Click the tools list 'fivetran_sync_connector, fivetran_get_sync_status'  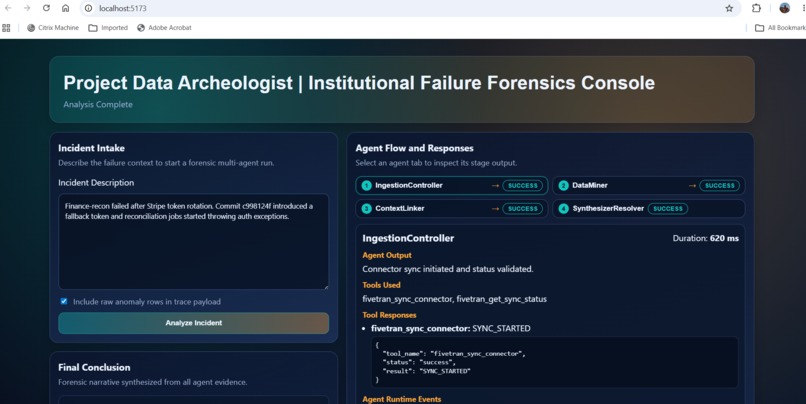454,299
